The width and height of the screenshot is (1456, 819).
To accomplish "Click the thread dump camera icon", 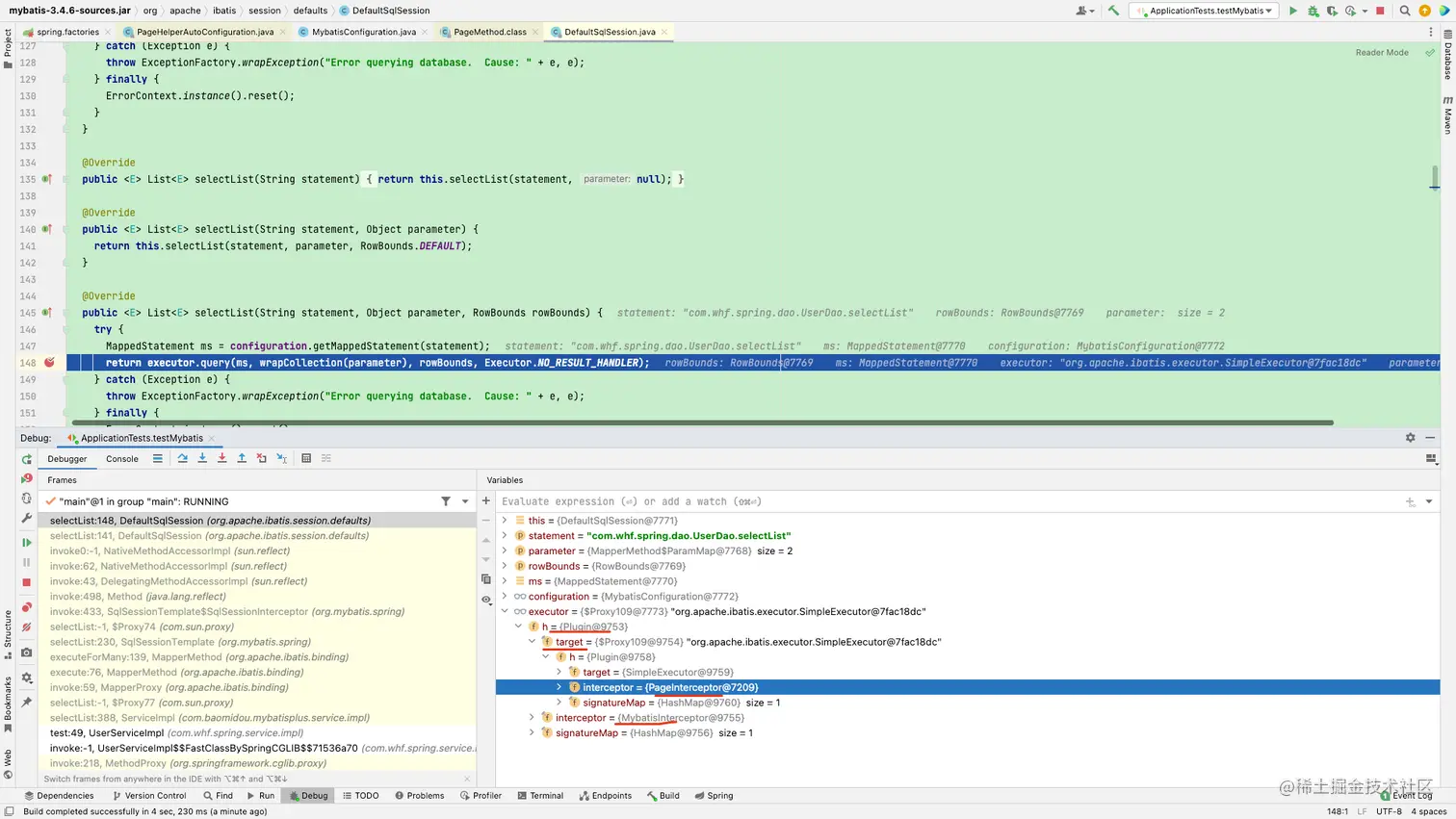I will (x=27, y=653).
